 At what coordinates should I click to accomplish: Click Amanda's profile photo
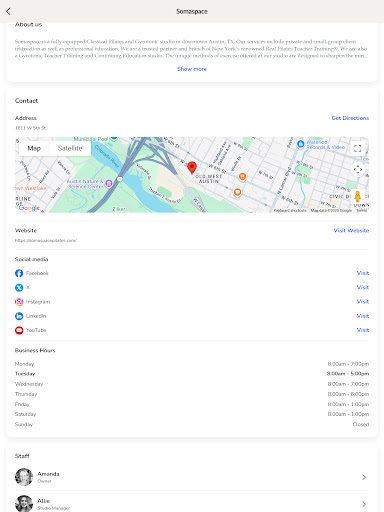(24, 477)
